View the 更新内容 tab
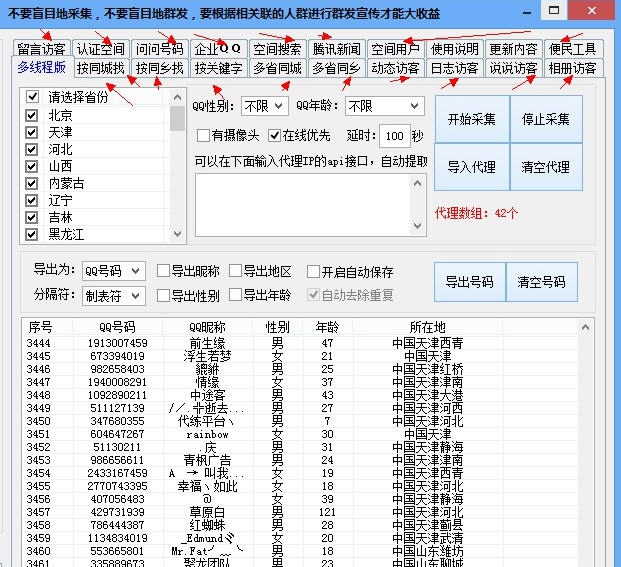This screenshot has width=621, height=567. click(x=513, y=49)
